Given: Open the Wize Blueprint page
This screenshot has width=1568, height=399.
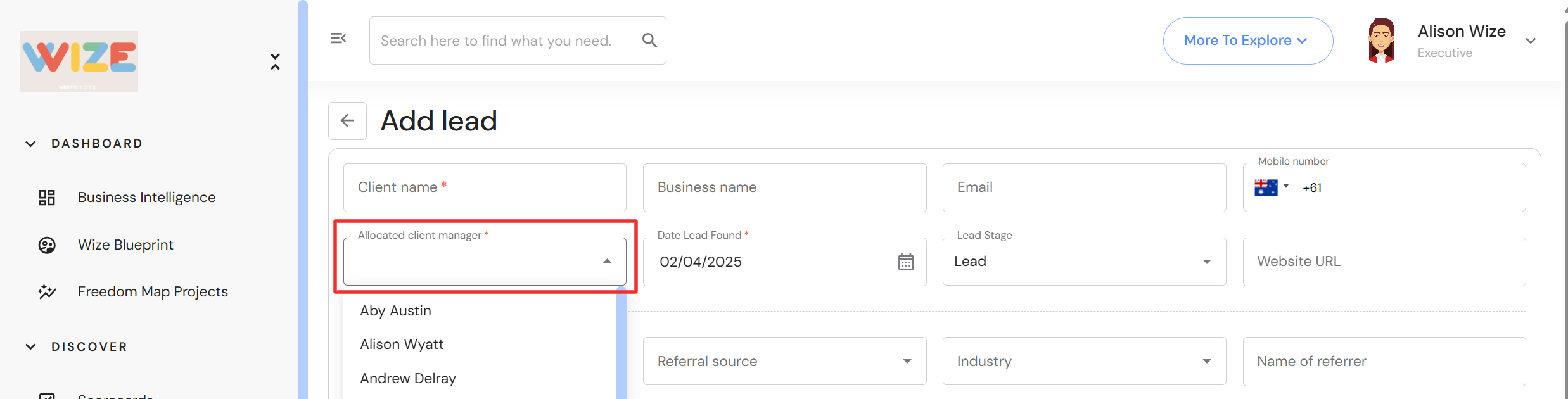Looking at the screenshot, I should click(x=125, y=245).
